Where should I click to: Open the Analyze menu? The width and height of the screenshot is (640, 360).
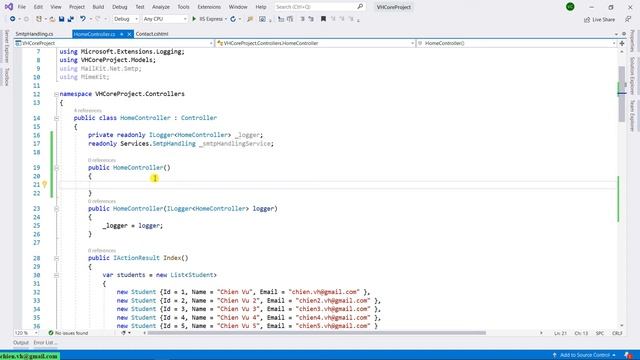161,7
